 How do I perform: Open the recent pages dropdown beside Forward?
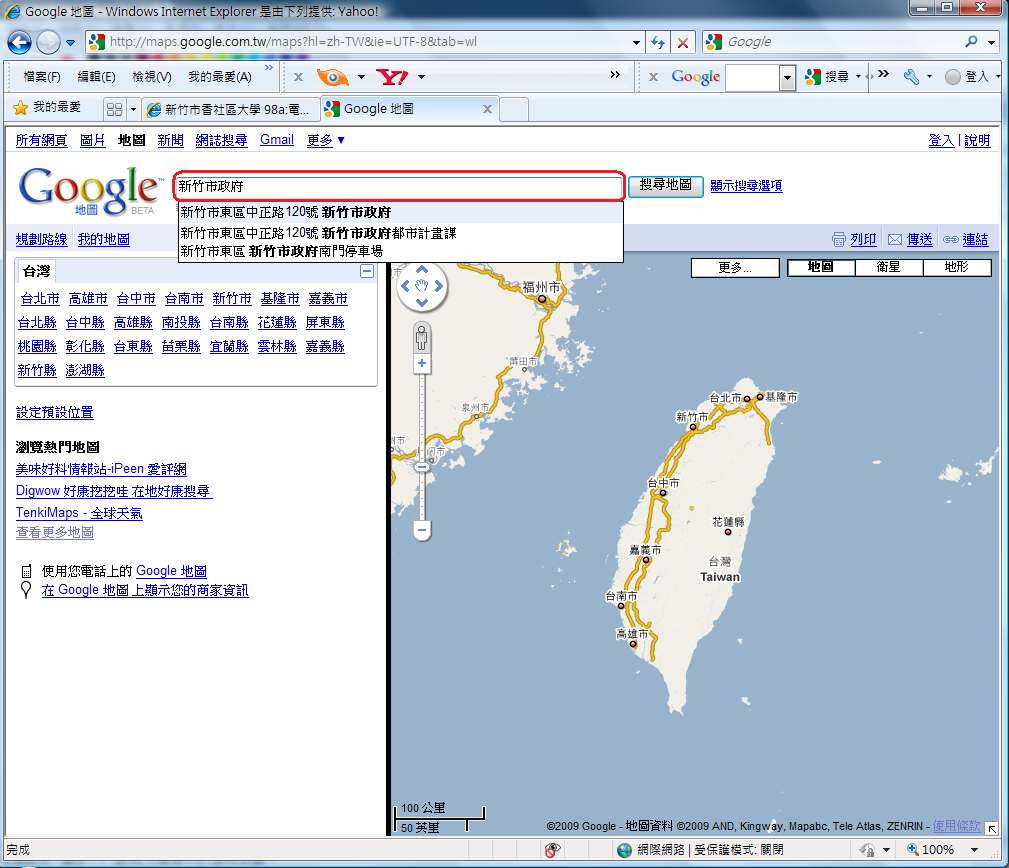coord(70,43)
